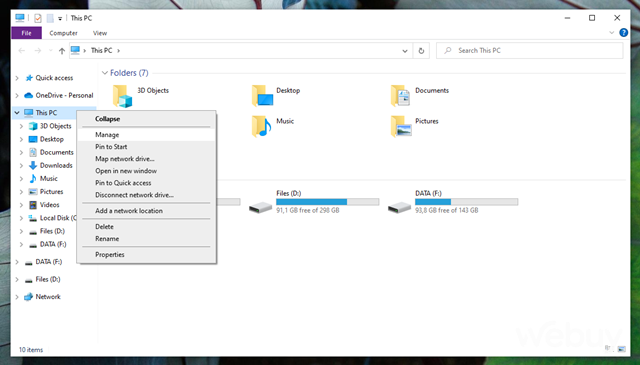640x365 pixels.
Task: Collapse This PC tree node arrow
Action: (x=17, y=113)
